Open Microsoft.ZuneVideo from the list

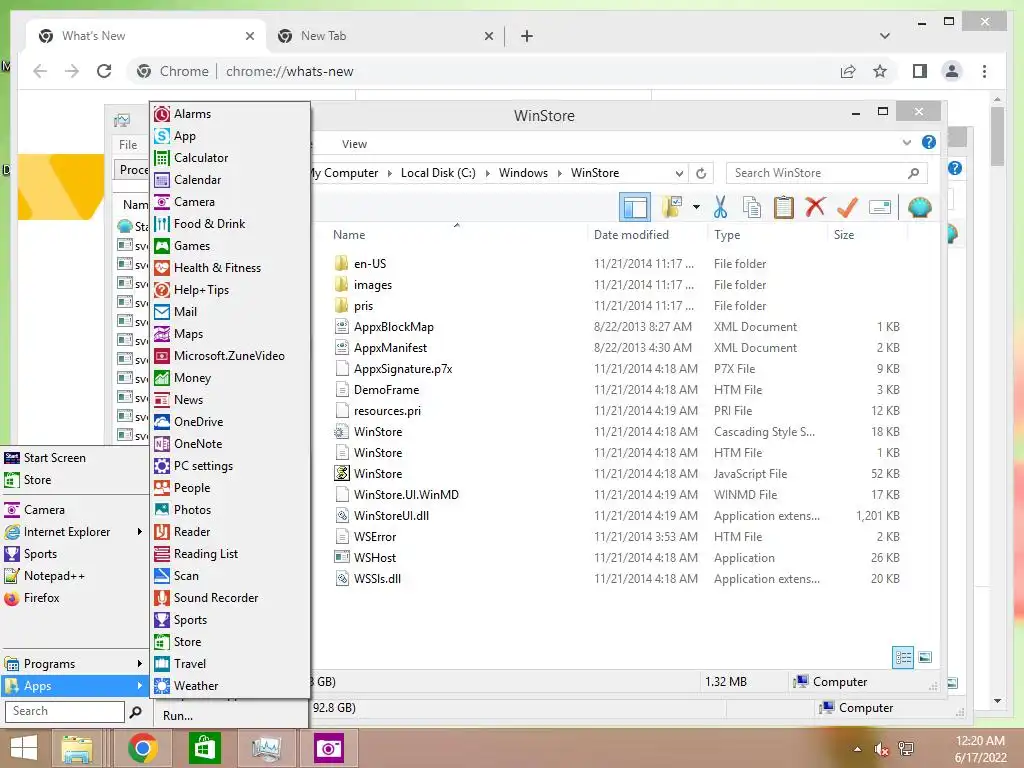(230, 356)
